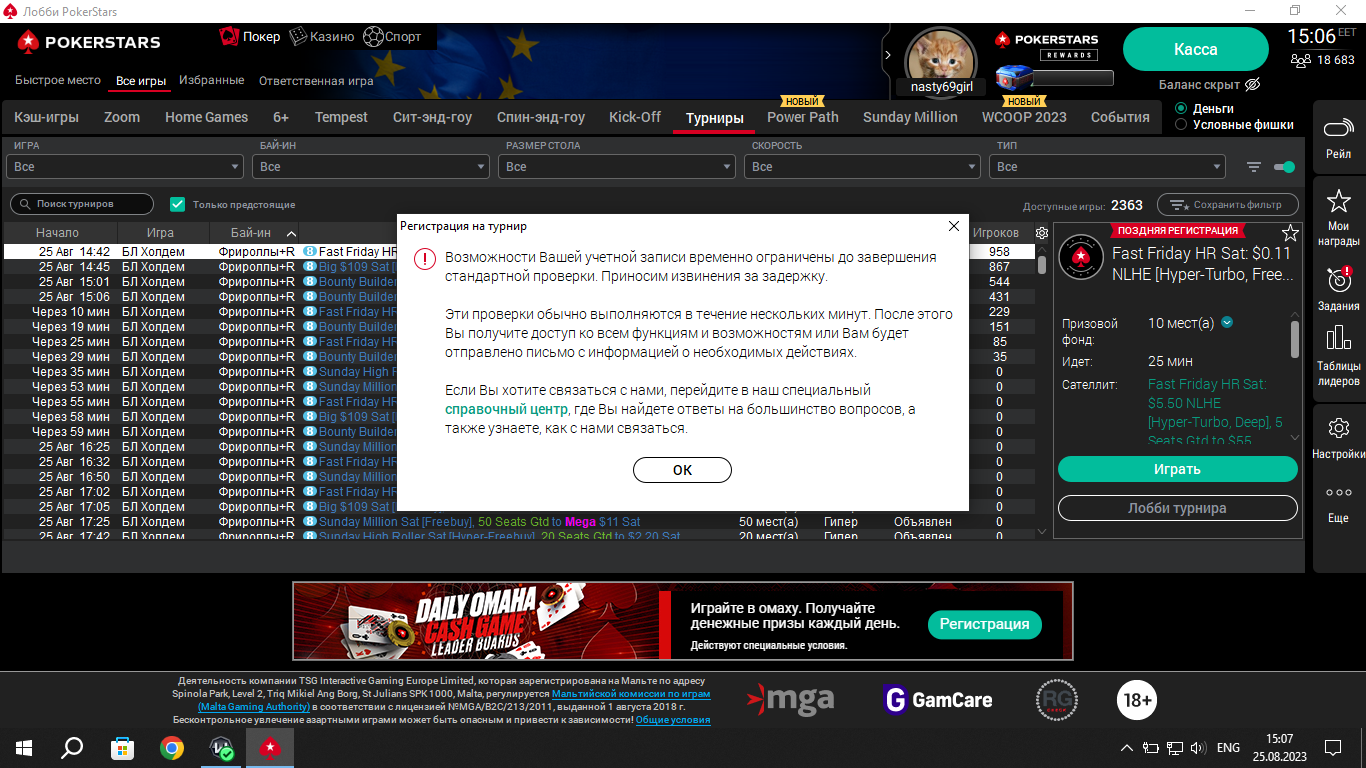Screen dimensions: 1366x768
Task: Open the Казино section
Action: [x=321, y=37]
